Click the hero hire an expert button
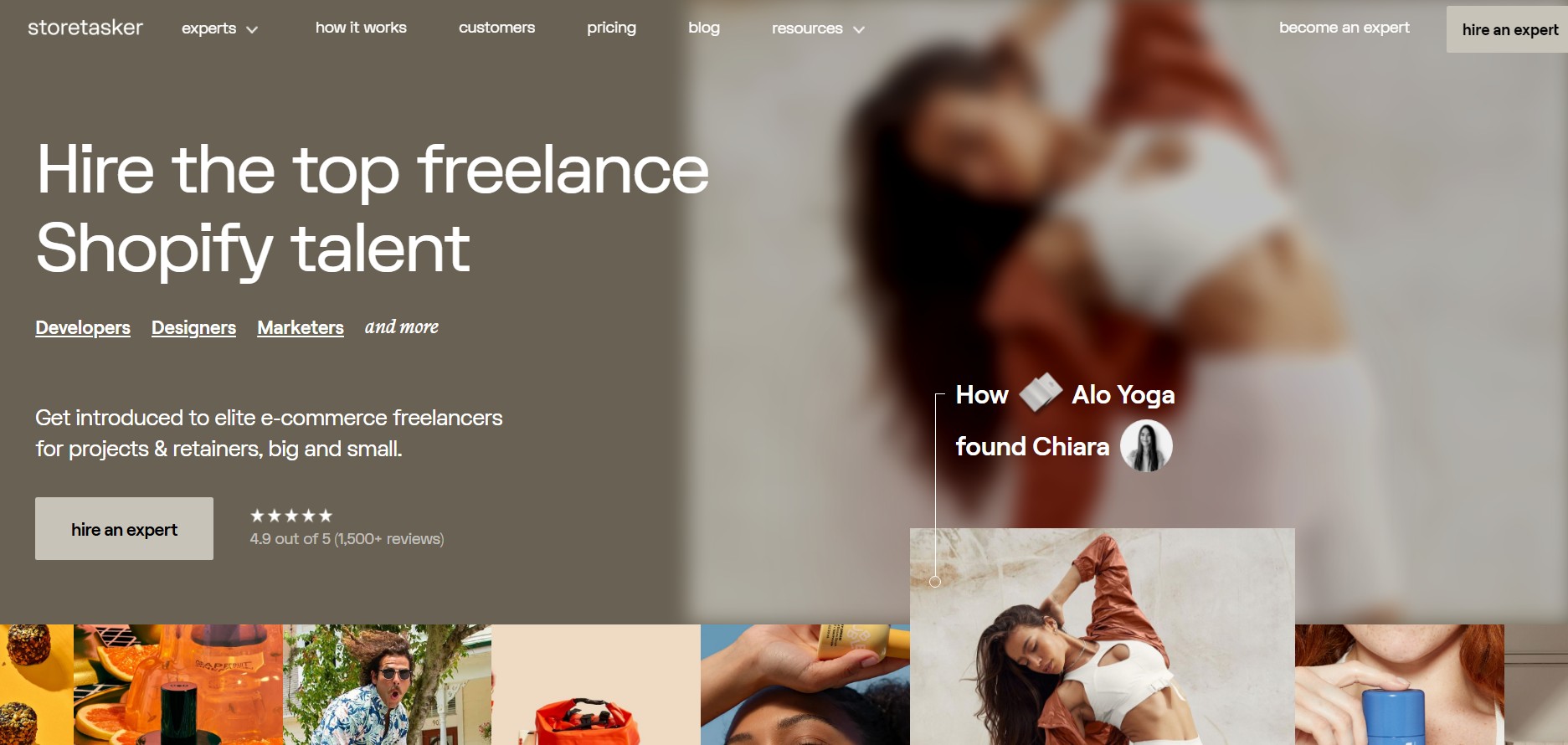This screenshot has height=745, width=1568. 124,528
